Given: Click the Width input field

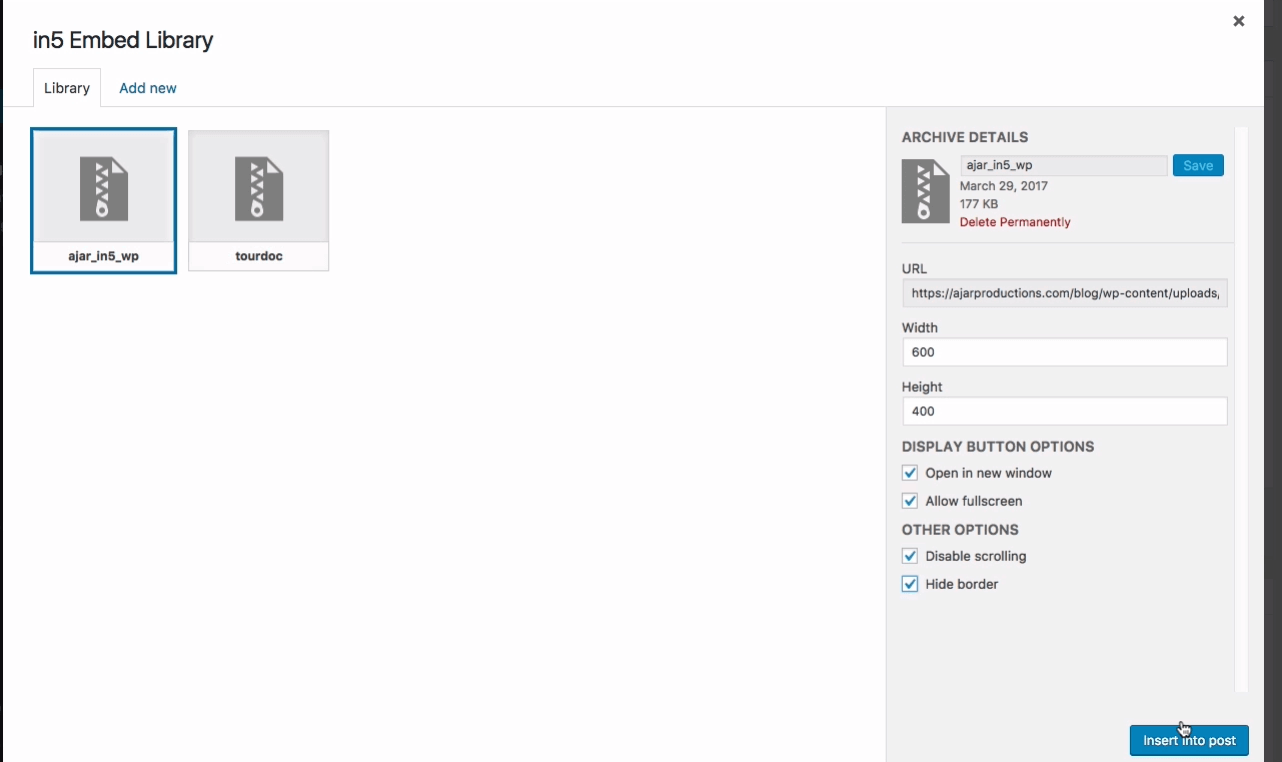Looking at the screenshot, I should point(1065,352).
